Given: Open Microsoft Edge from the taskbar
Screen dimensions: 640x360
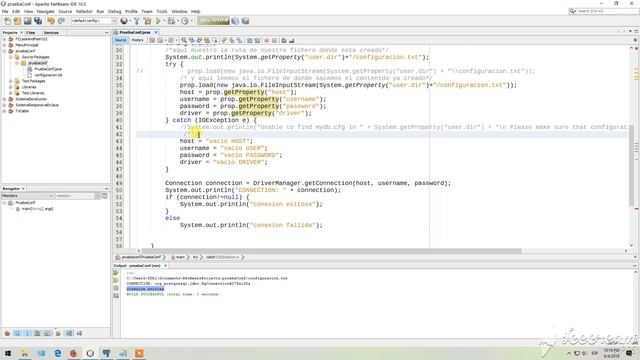Looking at the screenshot, I should (58, 353).
